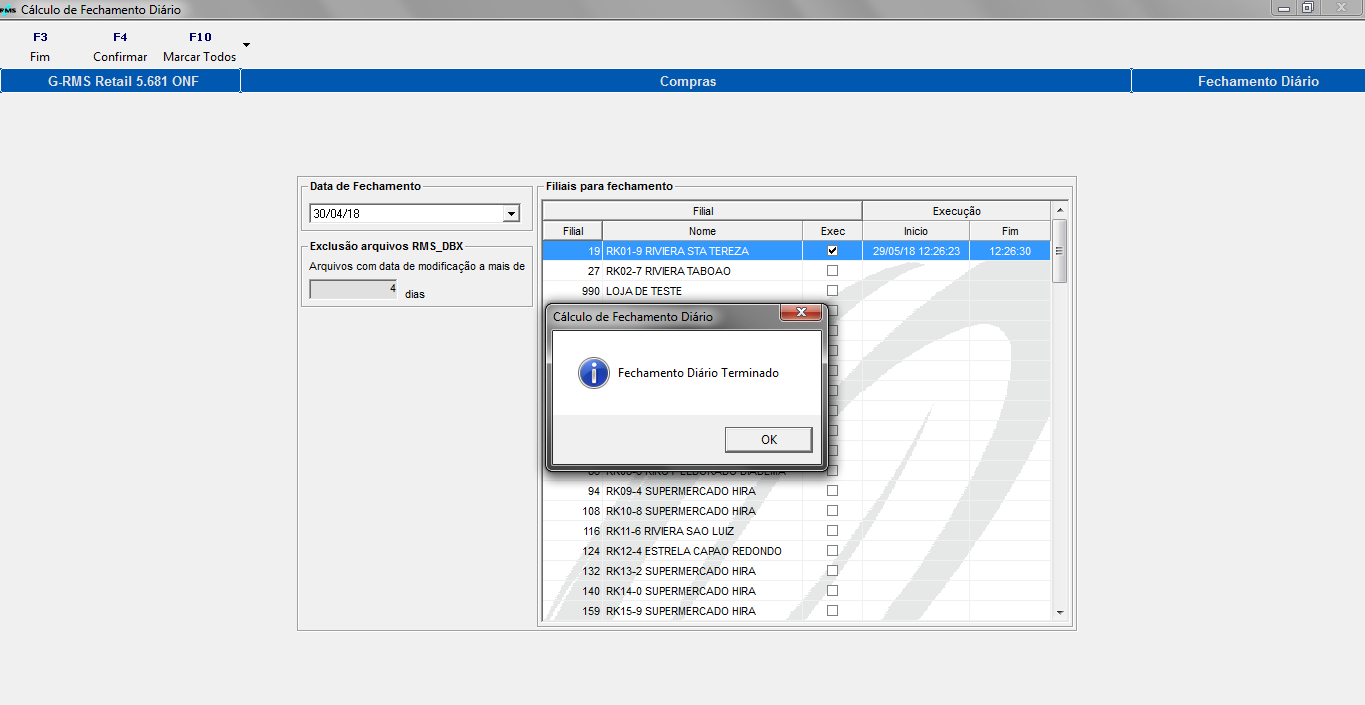Screen dimensions: 1365x705
Task: Click the blue information icon in dialog
Action: pos(594,373)
